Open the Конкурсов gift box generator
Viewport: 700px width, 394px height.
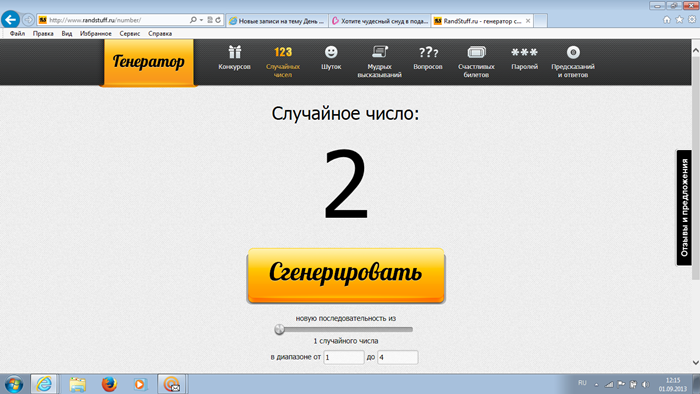point(234,58)
